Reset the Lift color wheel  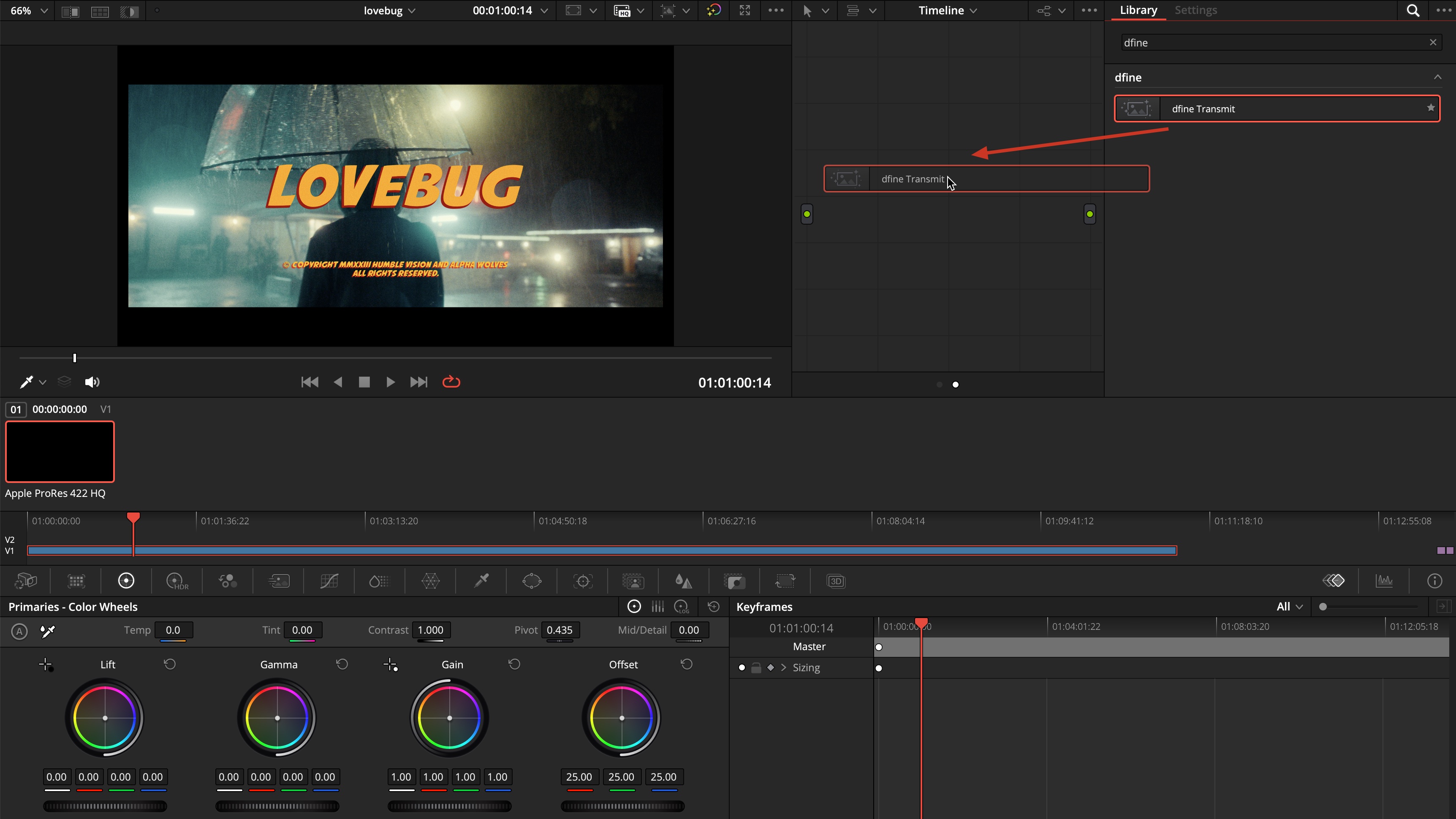tap(170, 664)
